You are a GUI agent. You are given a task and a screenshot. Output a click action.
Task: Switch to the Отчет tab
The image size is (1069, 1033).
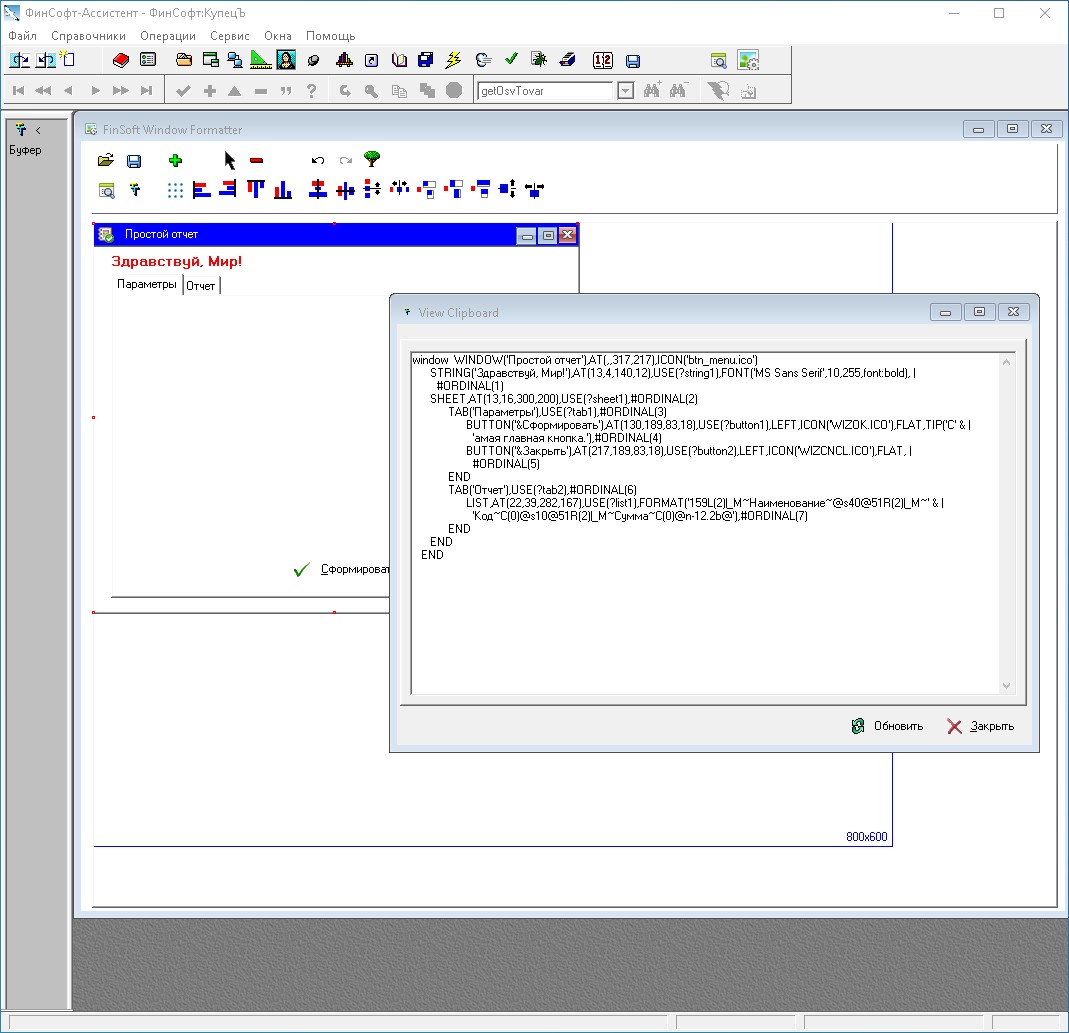coord(201,285)
